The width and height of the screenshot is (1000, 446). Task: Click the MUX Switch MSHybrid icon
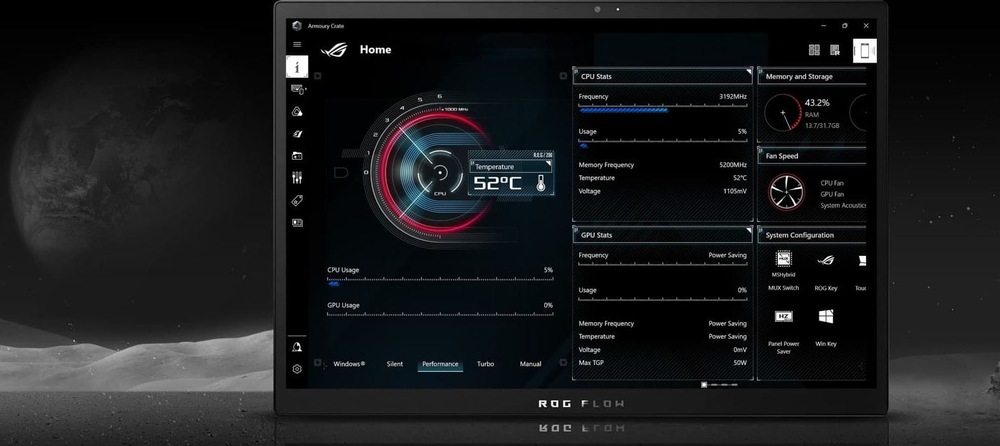coord(783,259)
